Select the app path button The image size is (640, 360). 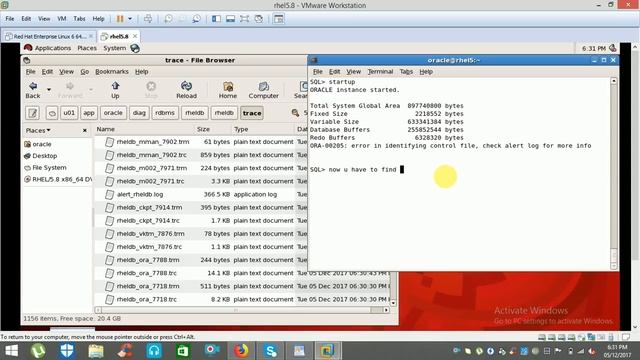[89, 113]
